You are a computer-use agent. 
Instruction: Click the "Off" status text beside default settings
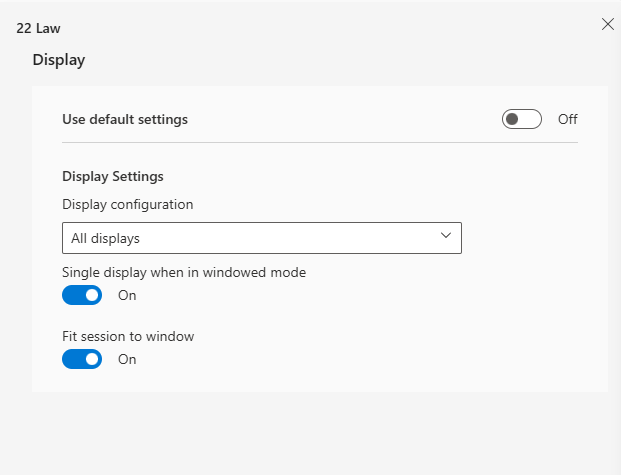[568, 120]
